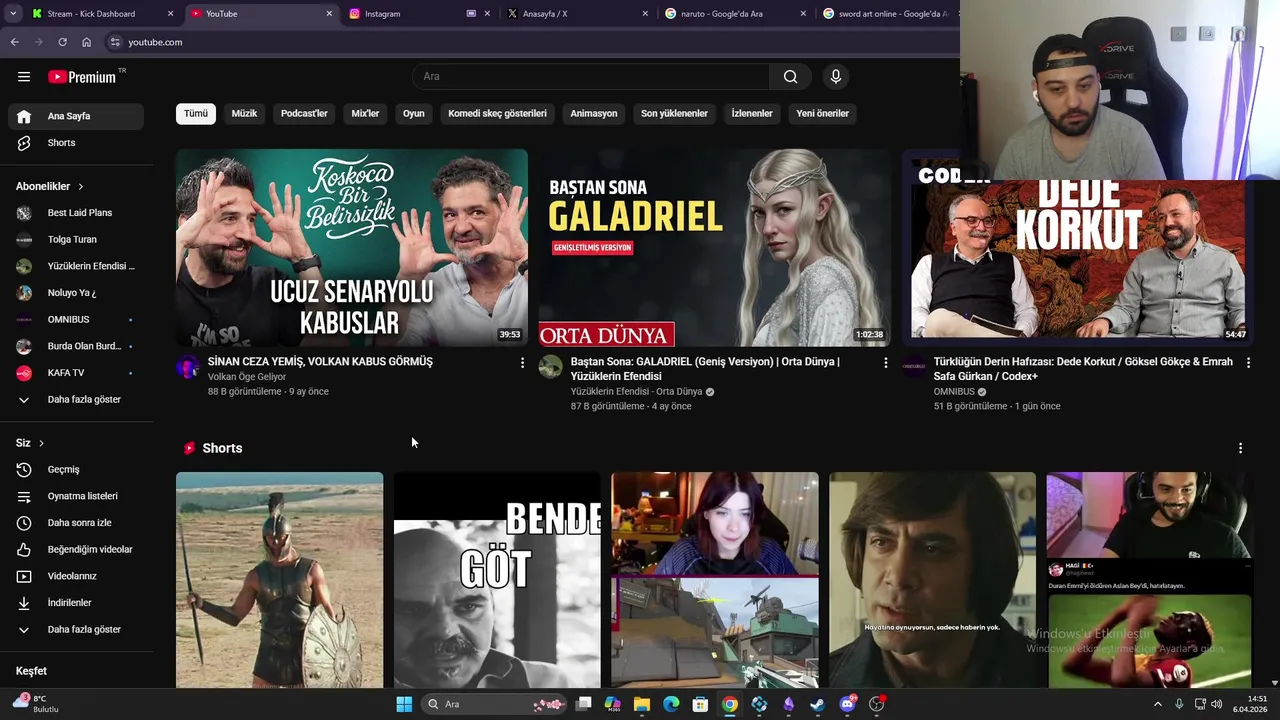Open İndirilenler downloads
The image size is (1280, 720).
click(x=76, y=603)
